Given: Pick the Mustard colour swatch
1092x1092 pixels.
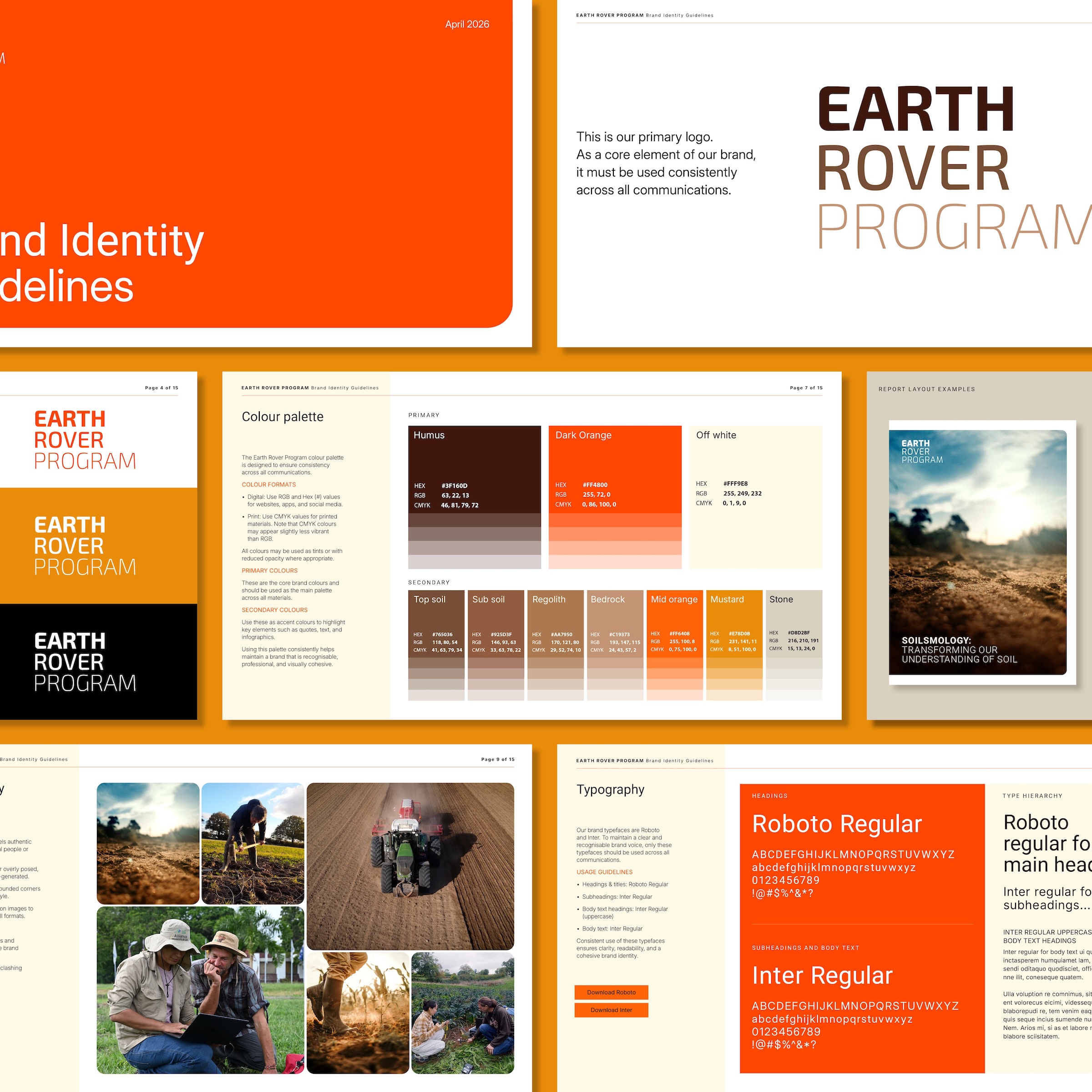Looking at the screenshot, I should (x=734, y=645).
